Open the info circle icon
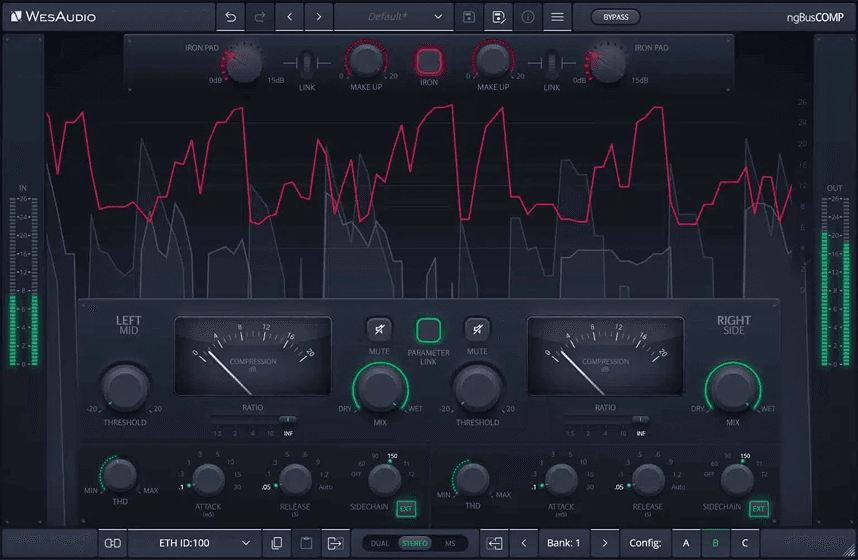 click(x=528, y=17)
